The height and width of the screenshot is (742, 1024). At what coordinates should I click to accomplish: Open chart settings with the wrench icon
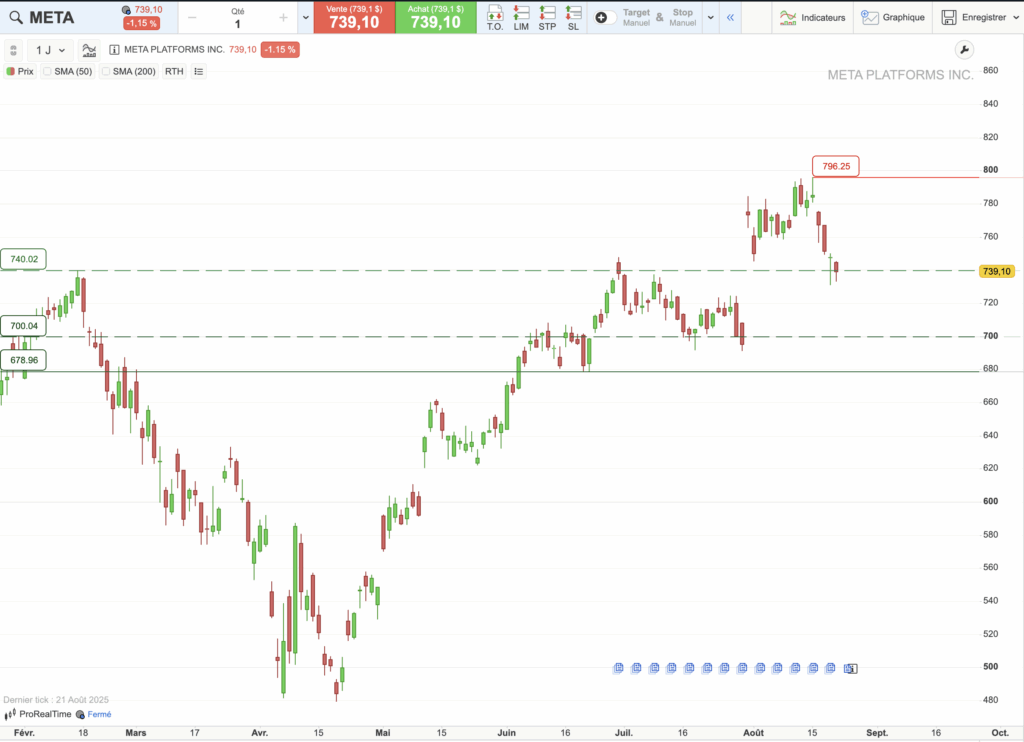click(x=964, y=50)
